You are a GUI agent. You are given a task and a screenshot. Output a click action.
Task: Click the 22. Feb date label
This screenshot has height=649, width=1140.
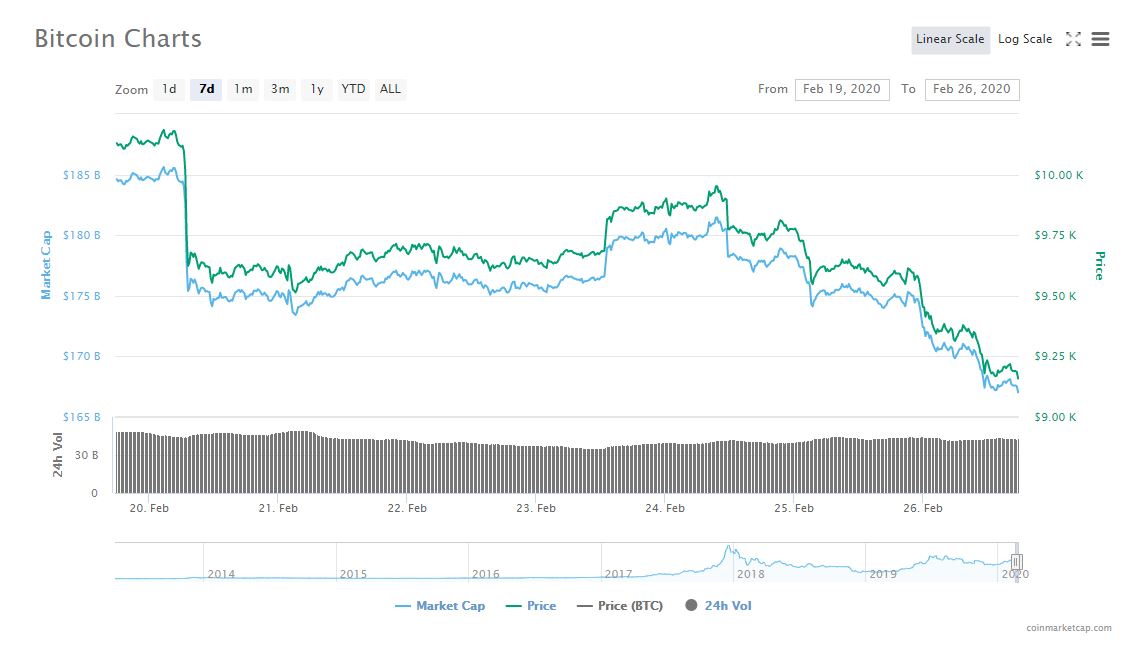point(407,509)
